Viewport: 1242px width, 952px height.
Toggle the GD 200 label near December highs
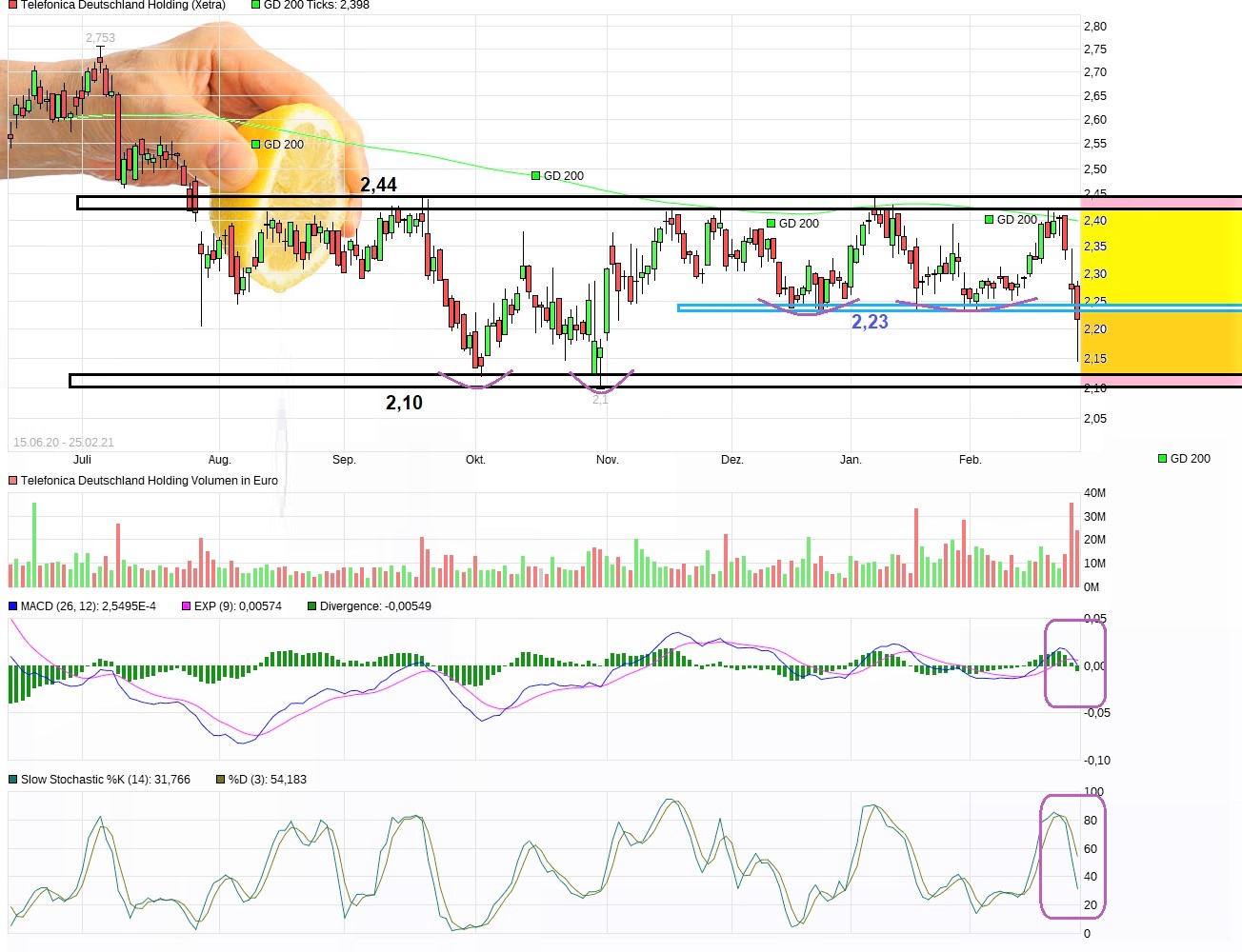771,224
